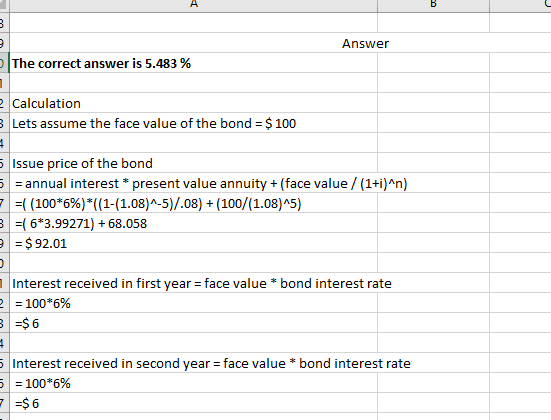551x420 pixels.
Task: Select column A header
Action: coord(194,5)
